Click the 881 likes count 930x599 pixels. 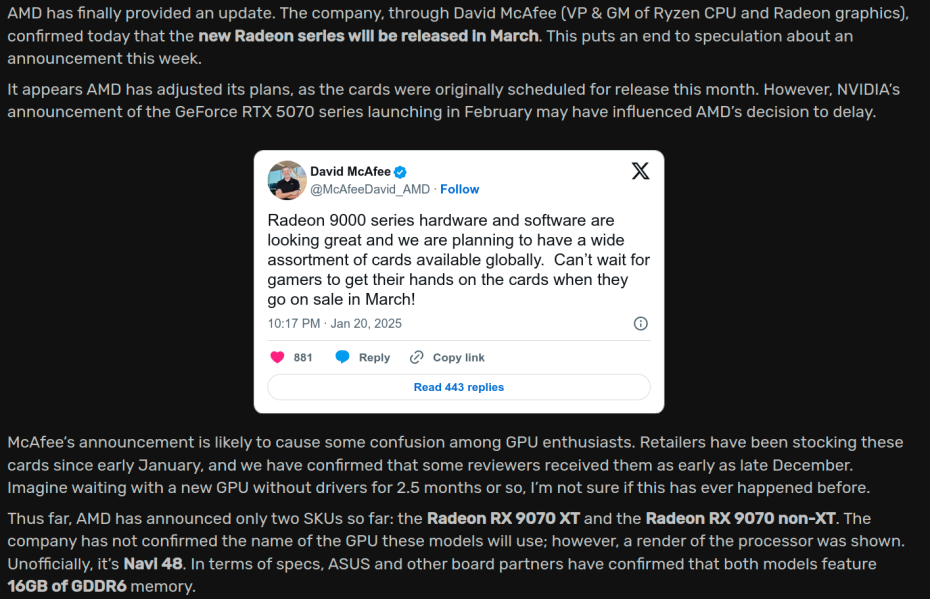coord(303,357)
